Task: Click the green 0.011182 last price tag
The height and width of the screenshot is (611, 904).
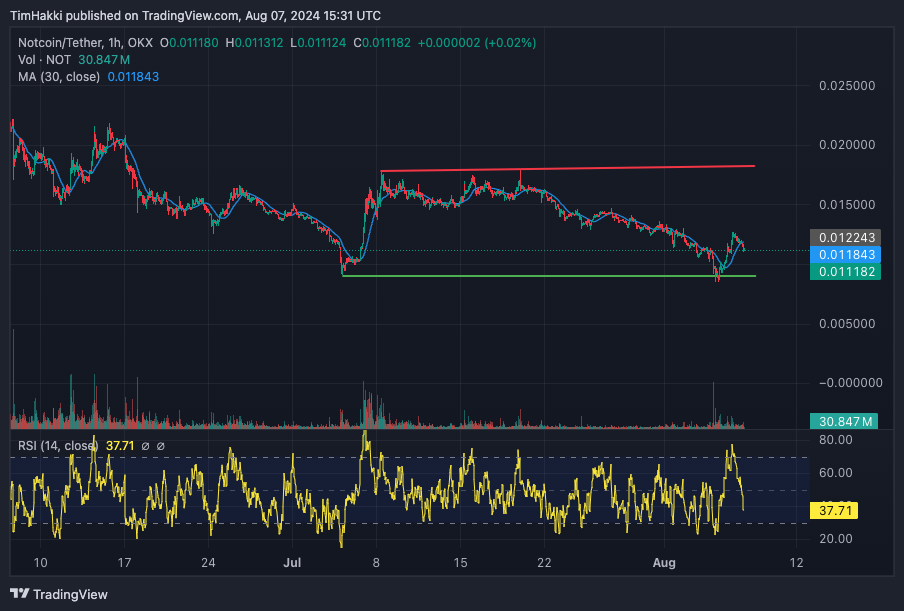Action: (845, 271)
